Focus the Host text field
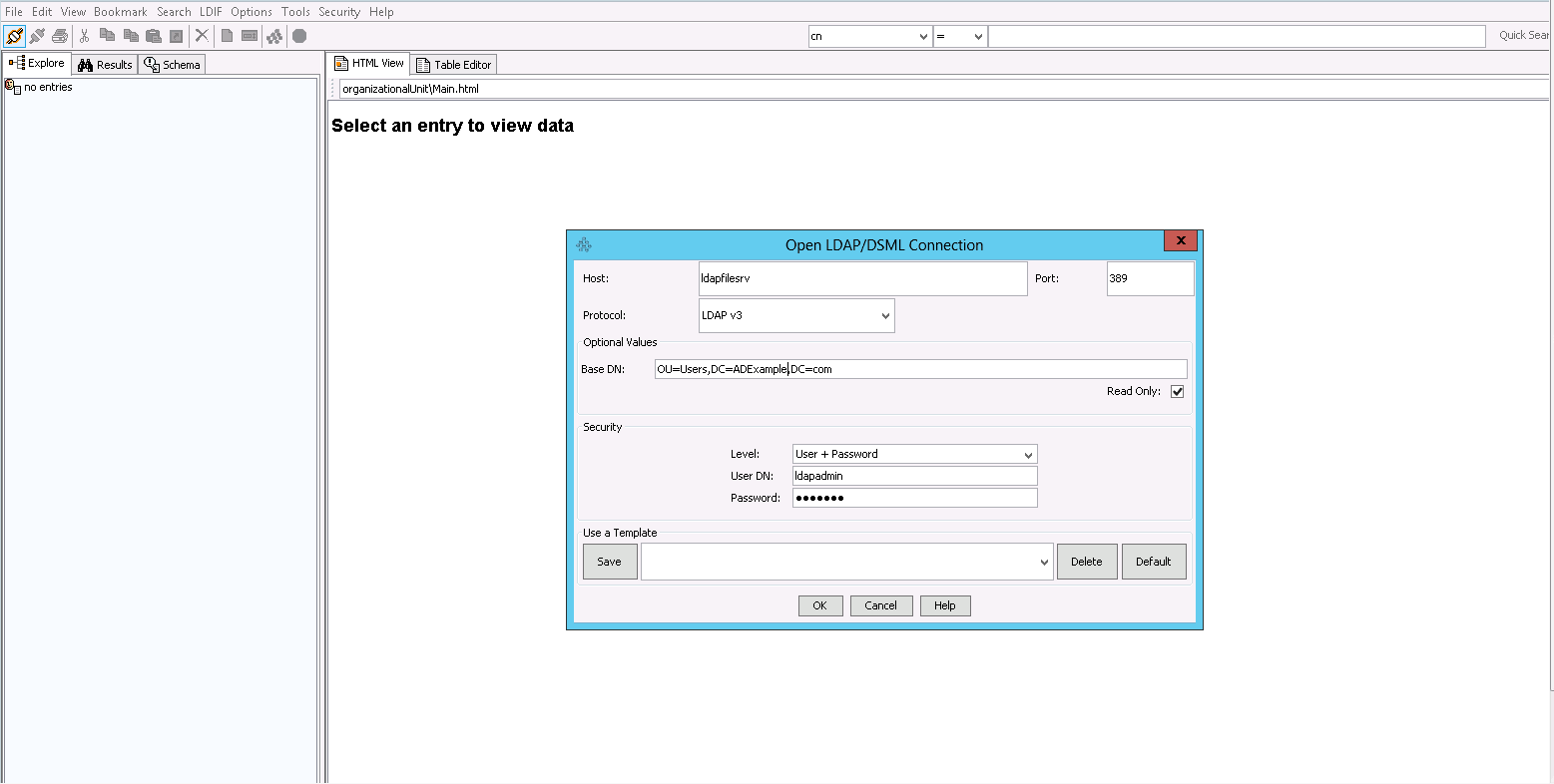This screenshot has width=1554, height=784. pos(862,279)
